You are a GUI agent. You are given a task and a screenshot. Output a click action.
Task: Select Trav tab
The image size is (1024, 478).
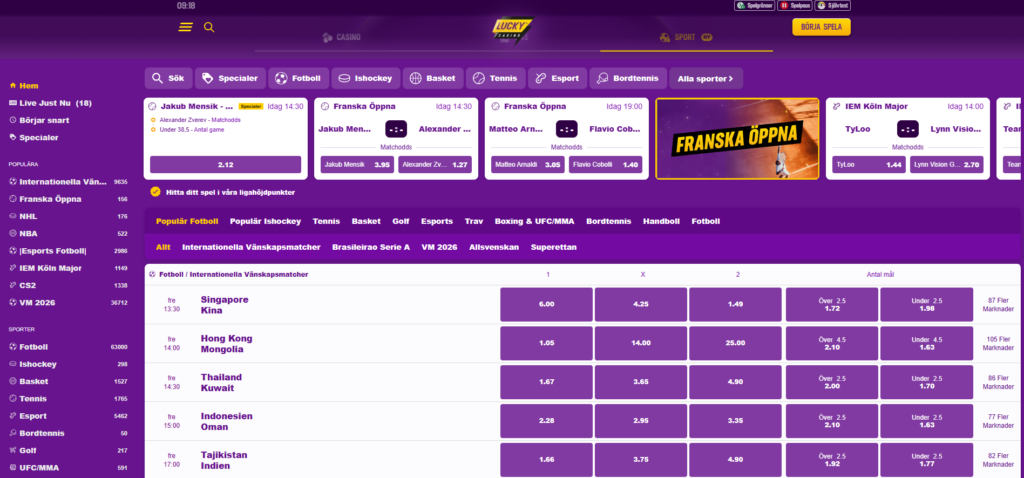click(x=473, y=221)
